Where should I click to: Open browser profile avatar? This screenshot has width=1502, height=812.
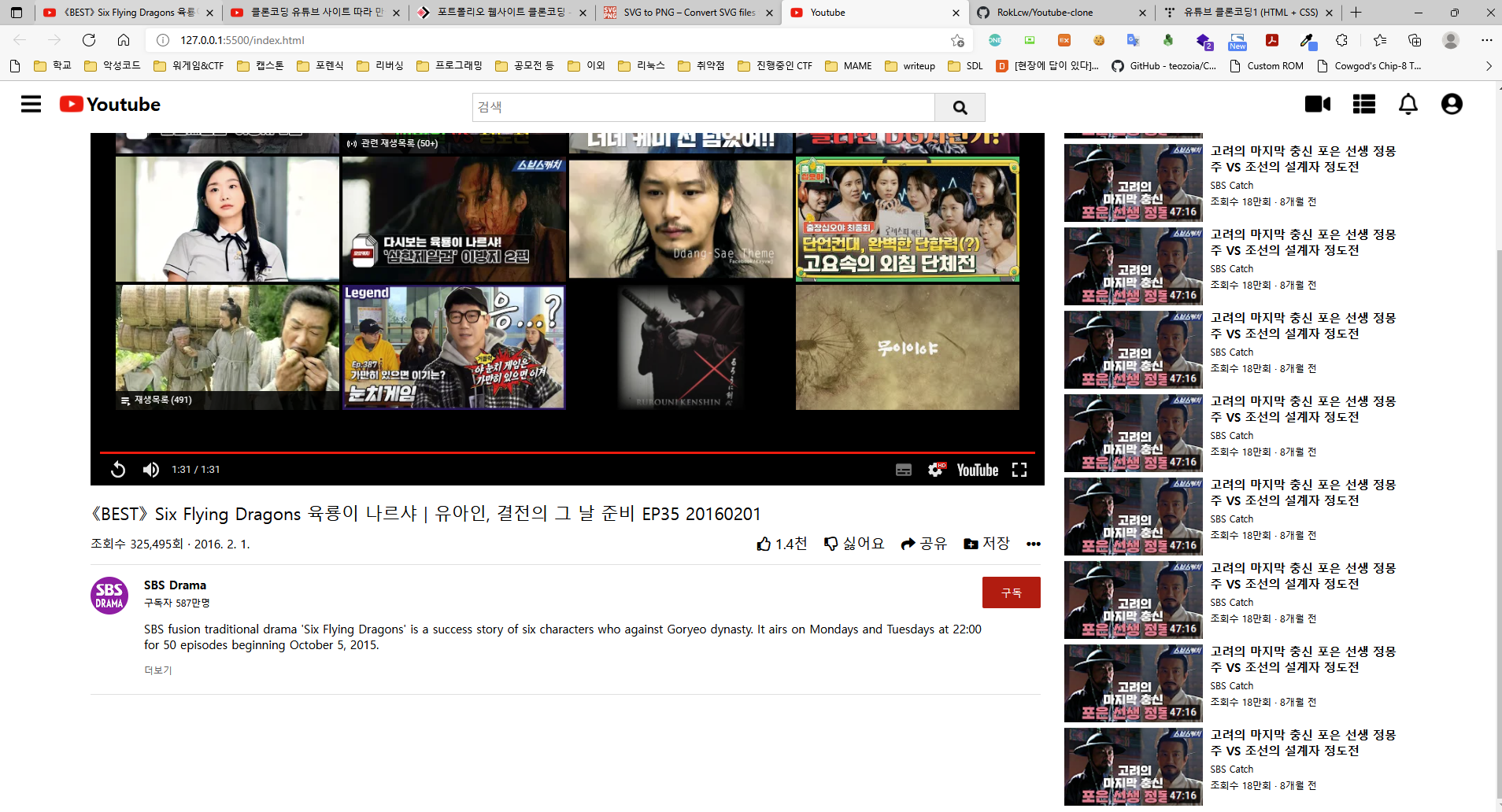1451,40
